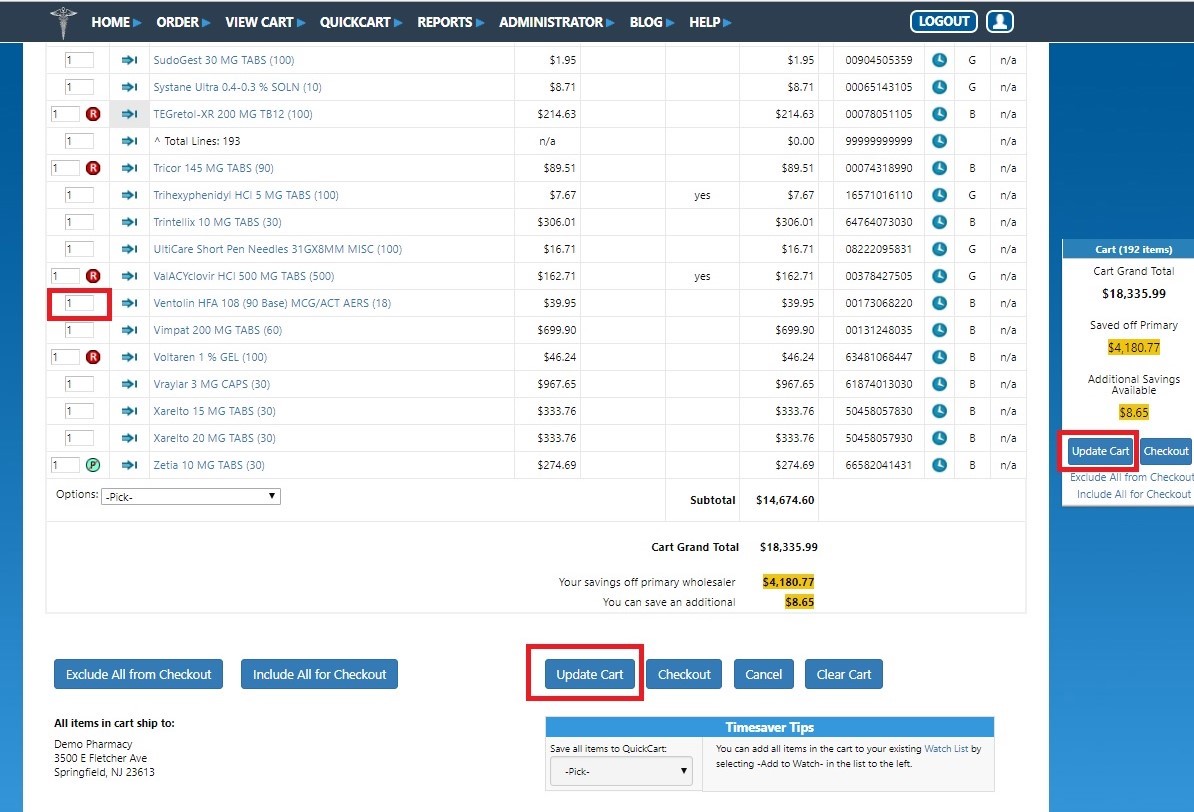Click the Subtotal value $14,674.60
Screen dimensions: 1194x812
[x=785, y=500]
